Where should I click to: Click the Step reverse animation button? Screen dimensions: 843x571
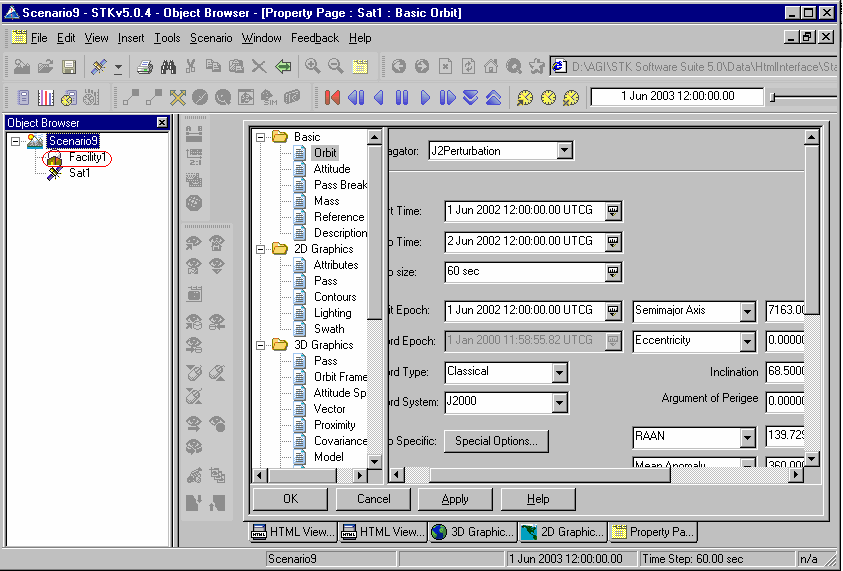coord(356,97)
